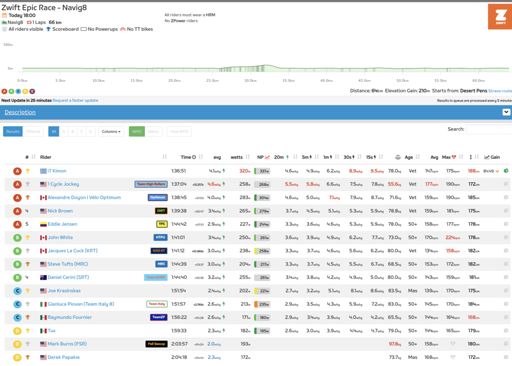The height and width of the screenshot is (366, 512).
Task: Click the height column header icon
Action: 471,157
